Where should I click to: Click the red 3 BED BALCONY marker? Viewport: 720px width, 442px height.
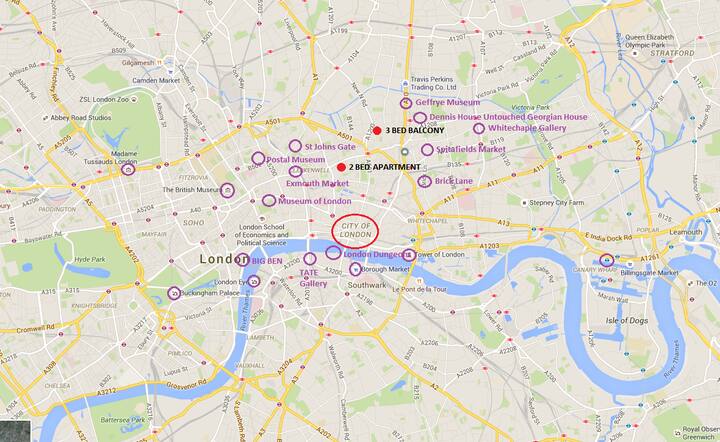coord(377,131)
